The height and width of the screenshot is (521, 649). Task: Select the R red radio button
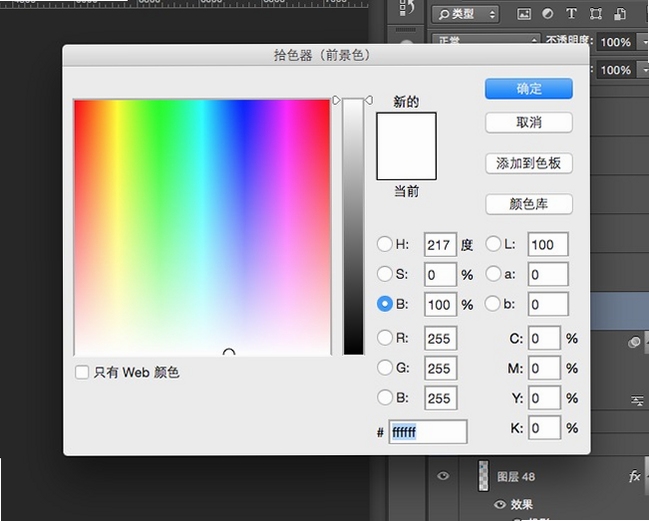point(385,338)
